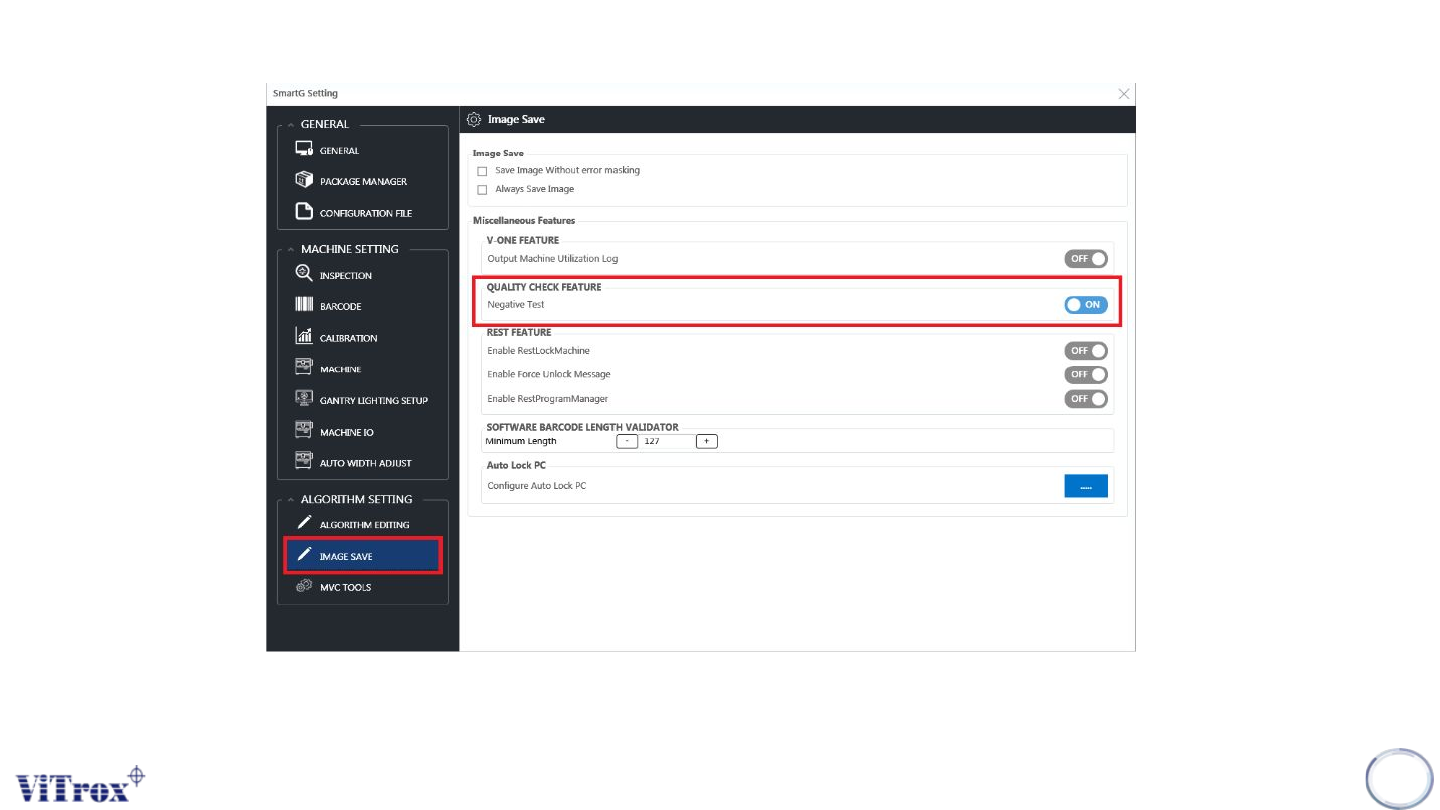Image resolution: width=1440 pixels, height=810 pixels.
Task: Open Package Manager box icon
Action: click(x=305, y=180)
